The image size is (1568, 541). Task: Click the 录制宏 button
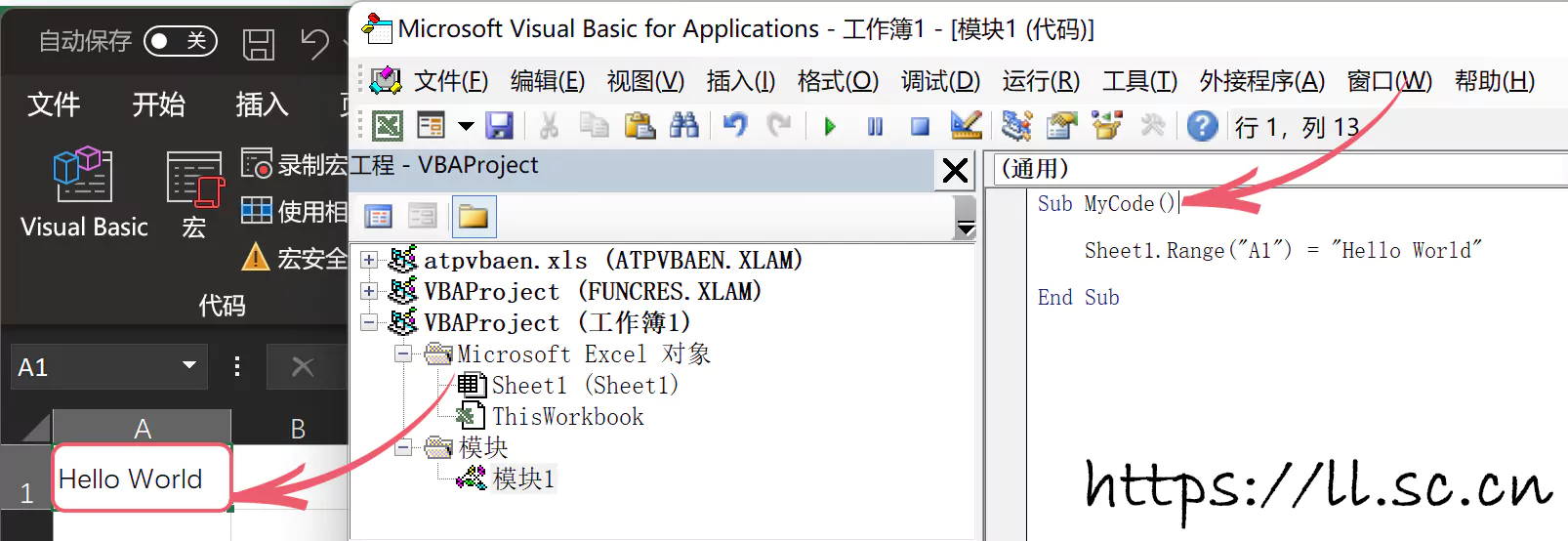295,164
